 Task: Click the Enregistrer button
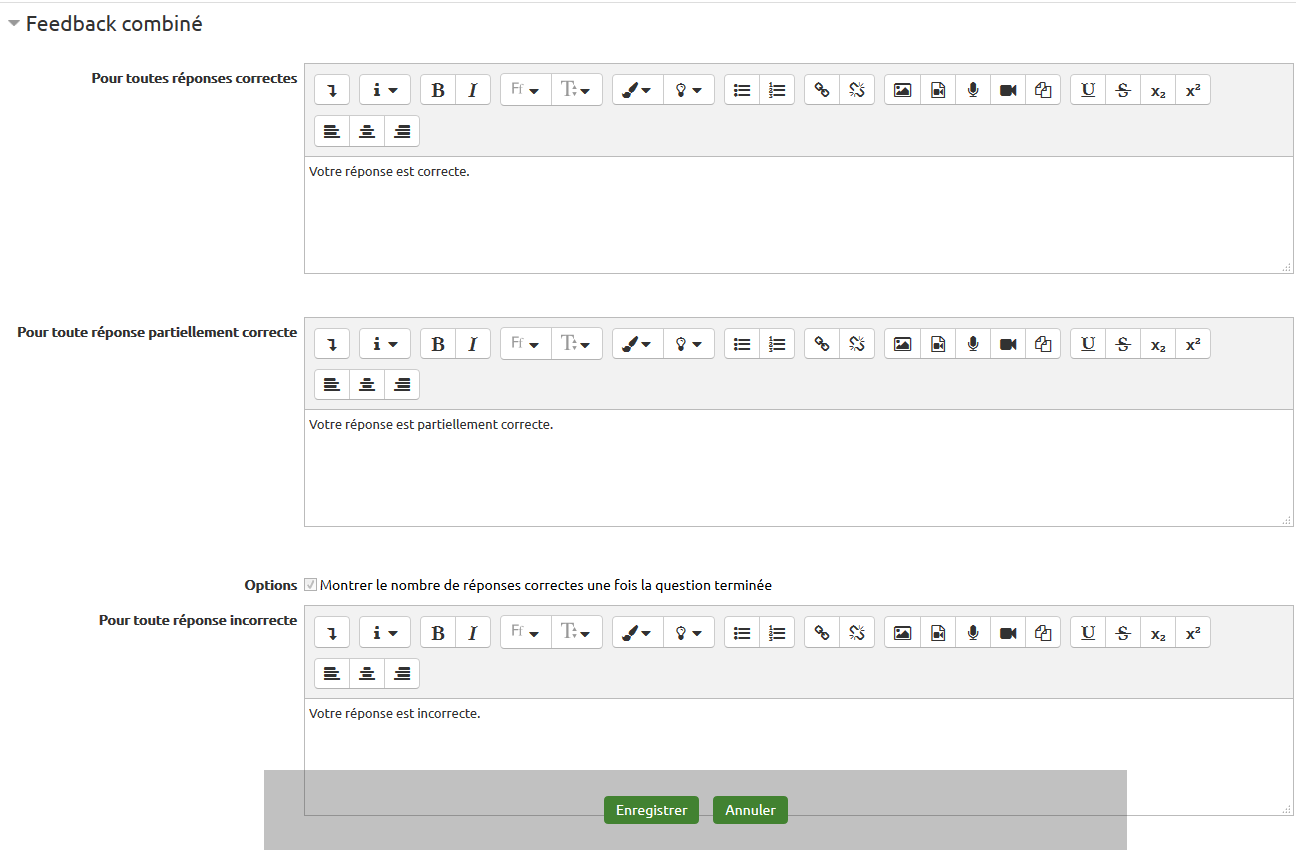coord(651,810)
